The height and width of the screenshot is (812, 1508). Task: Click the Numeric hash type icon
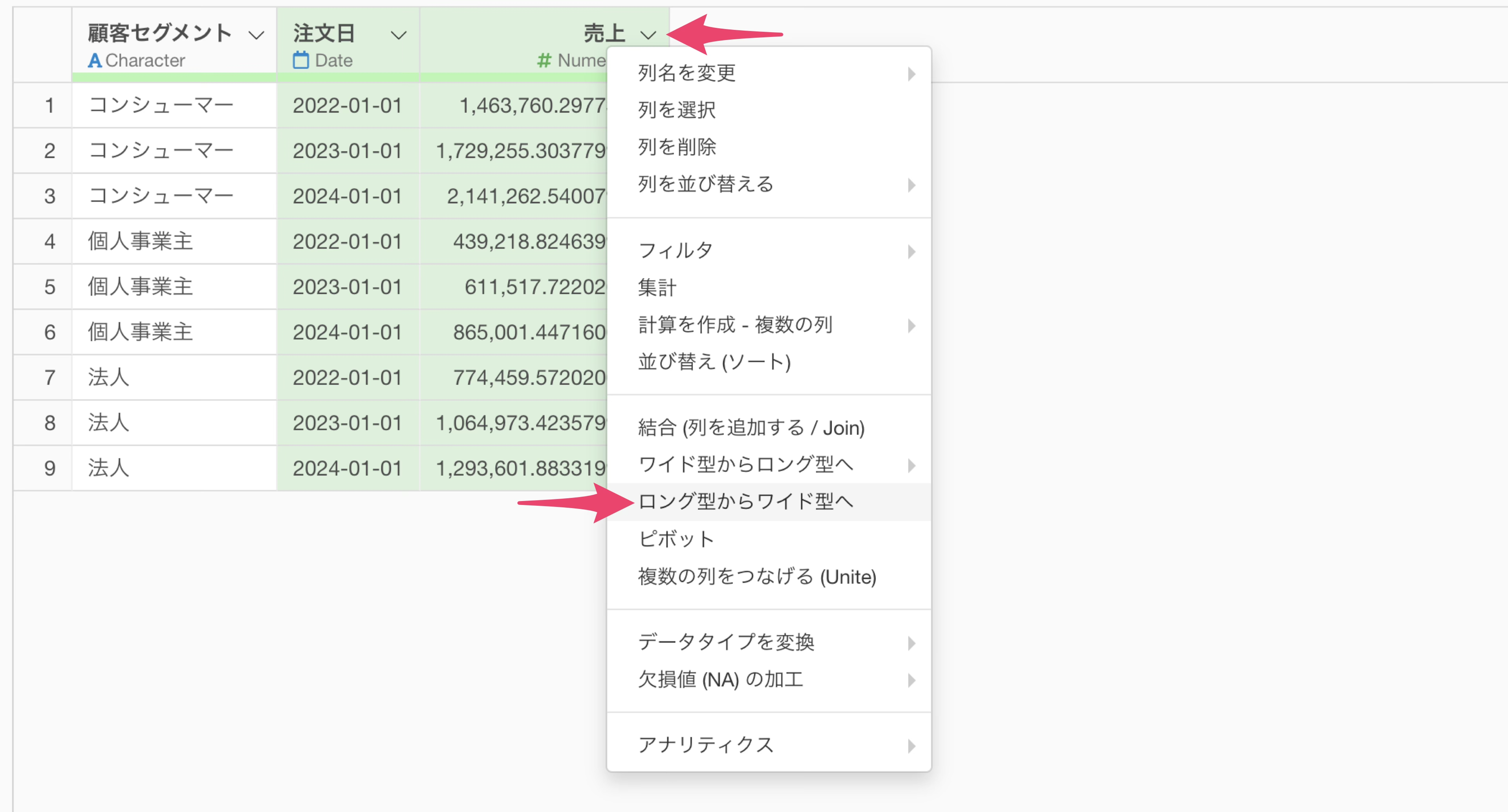[544, 60]
